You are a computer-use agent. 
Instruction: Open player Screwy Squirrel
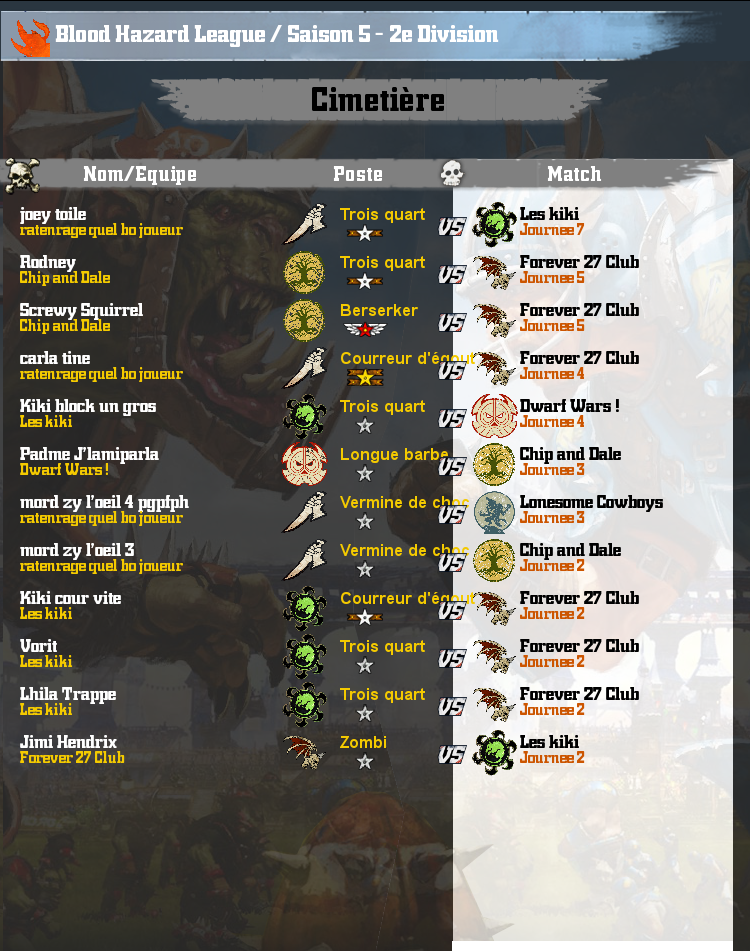(81, 310)
